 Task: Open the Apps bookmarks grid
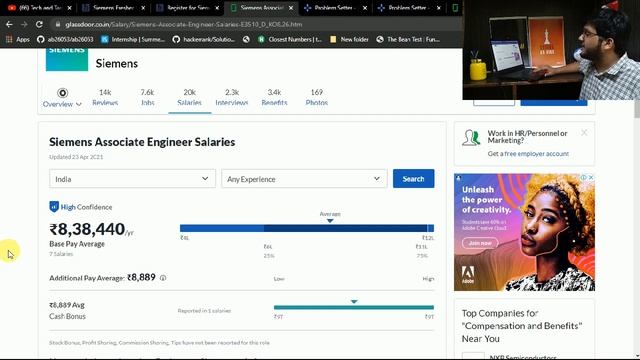pos(18,39)
